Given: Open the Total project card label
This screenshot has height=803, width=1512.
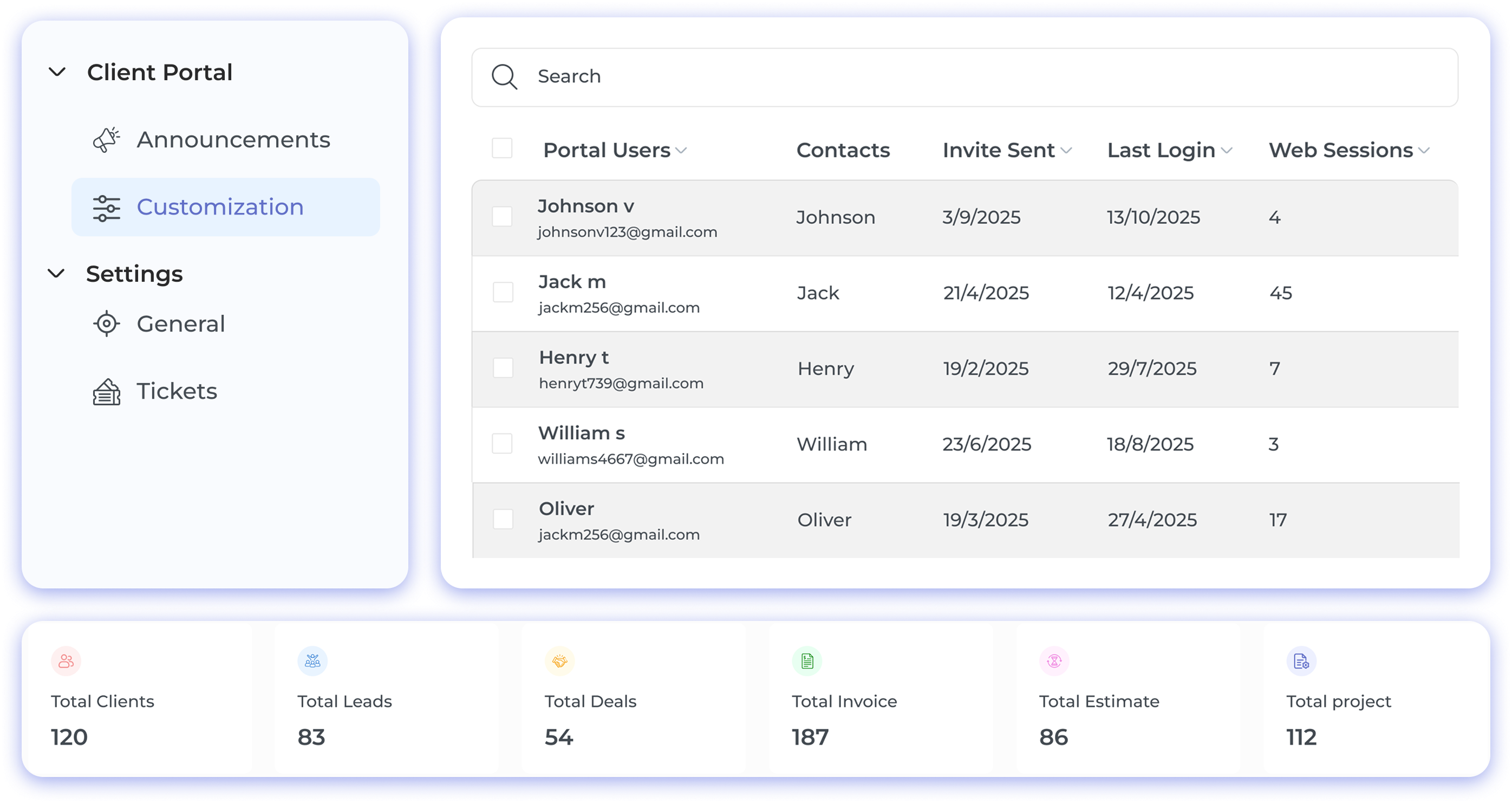Looking at the screenshot, I should [x=1338, y=701].
